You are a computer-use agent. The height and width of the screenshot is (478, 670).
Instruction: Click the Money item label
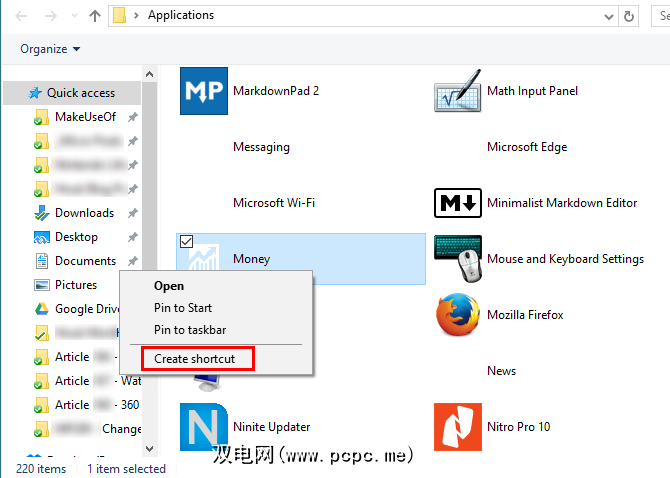tap(251, 259)
